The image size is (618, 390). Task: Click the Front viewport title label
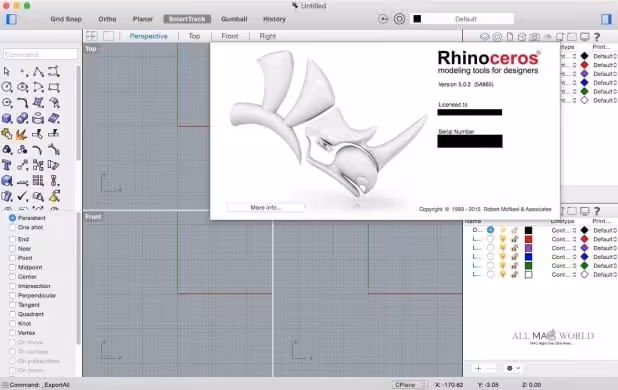[93, 217]
